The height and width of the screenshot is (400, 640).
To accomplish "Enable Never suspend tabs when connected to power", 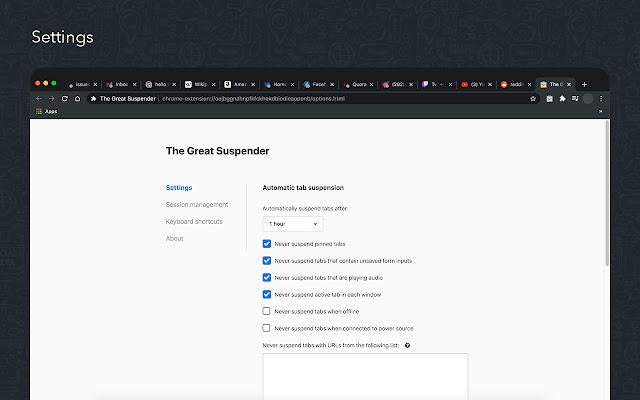I will (267, 328).
